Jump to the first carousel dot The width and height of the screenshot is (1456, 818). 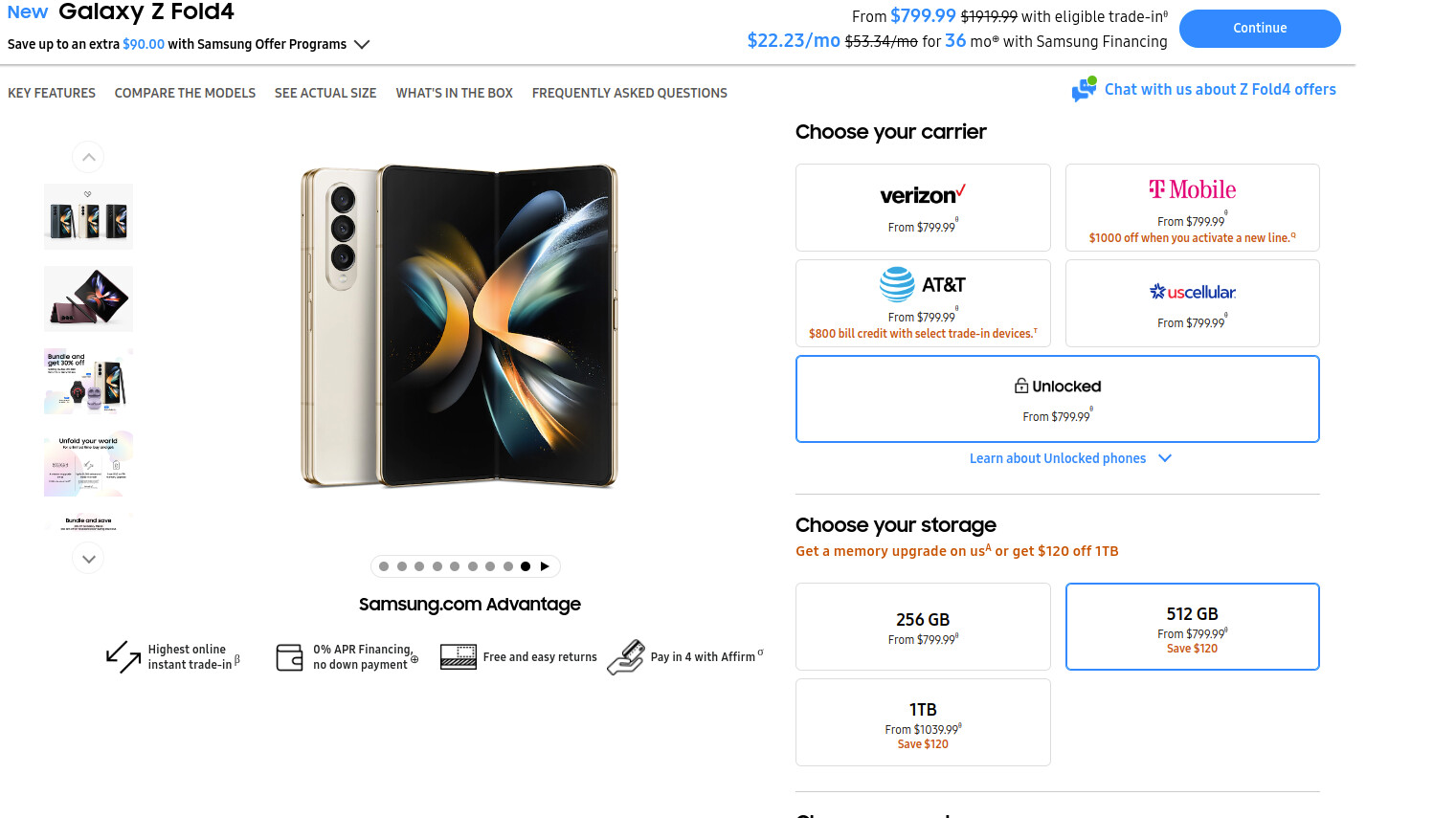pyautogui.click(x=384, y=566)
